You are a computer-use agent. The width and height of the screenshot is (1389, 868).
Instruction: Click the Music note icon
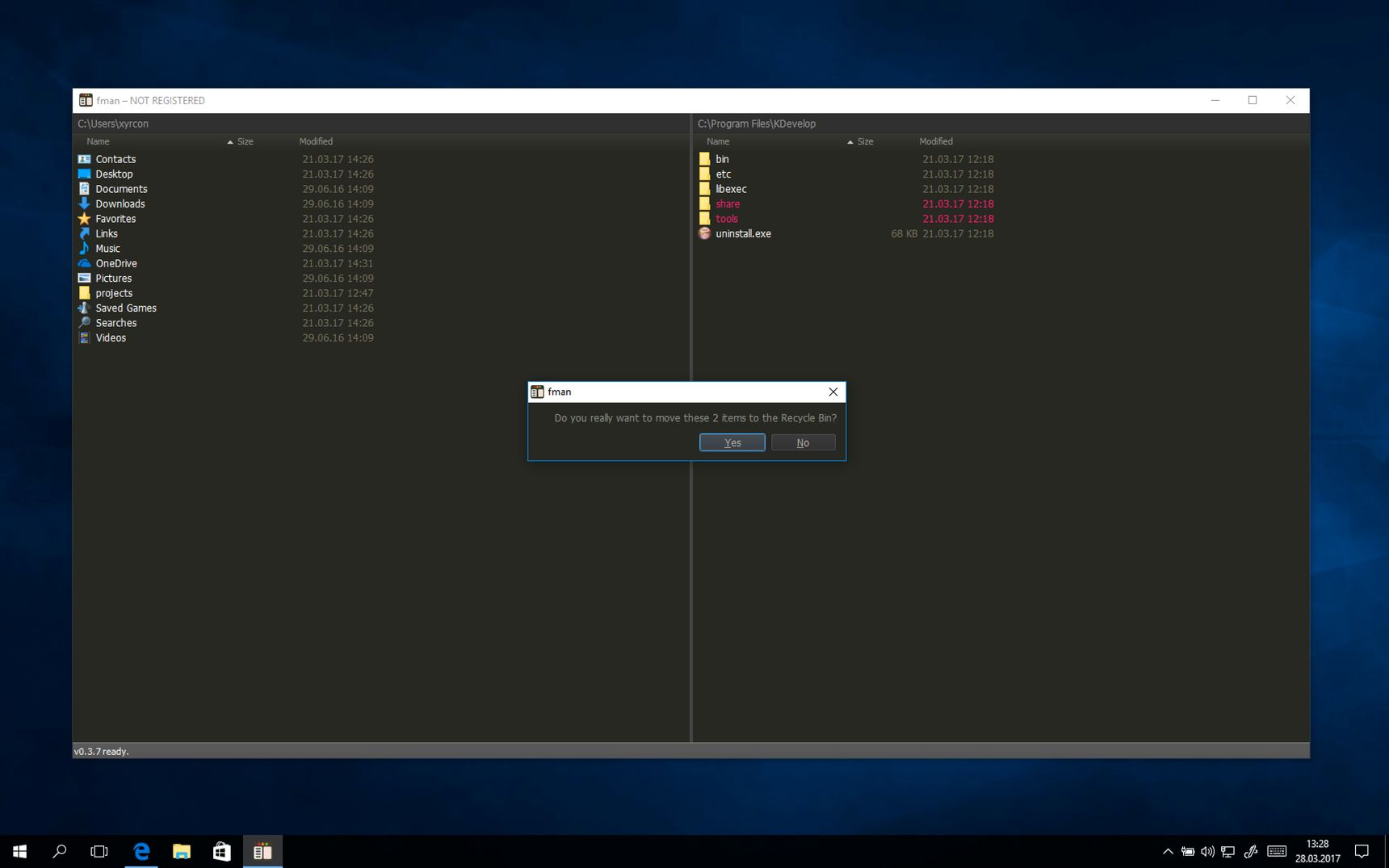tap(84, 249)
